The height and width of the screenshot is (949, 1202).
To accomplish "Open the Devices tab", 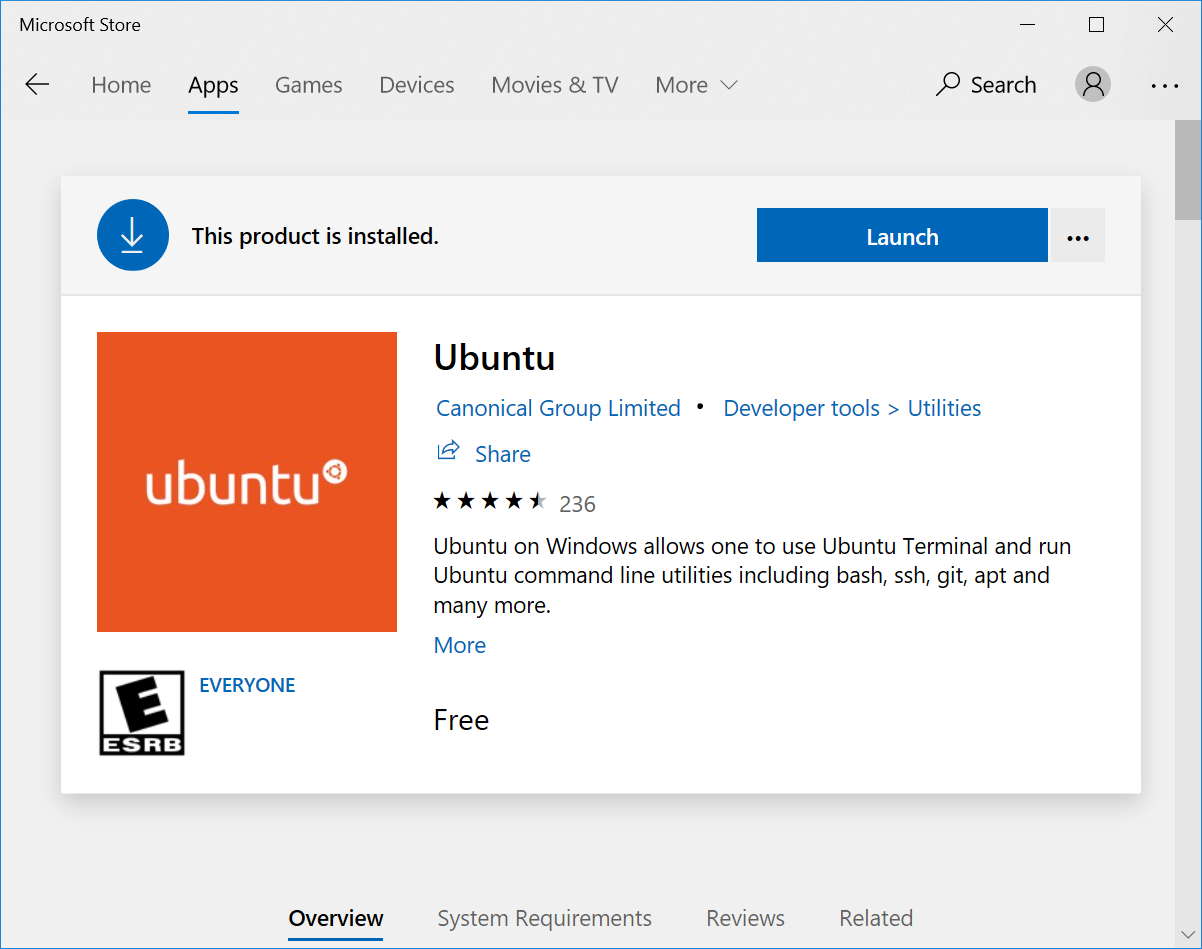I will pos(417,85).
